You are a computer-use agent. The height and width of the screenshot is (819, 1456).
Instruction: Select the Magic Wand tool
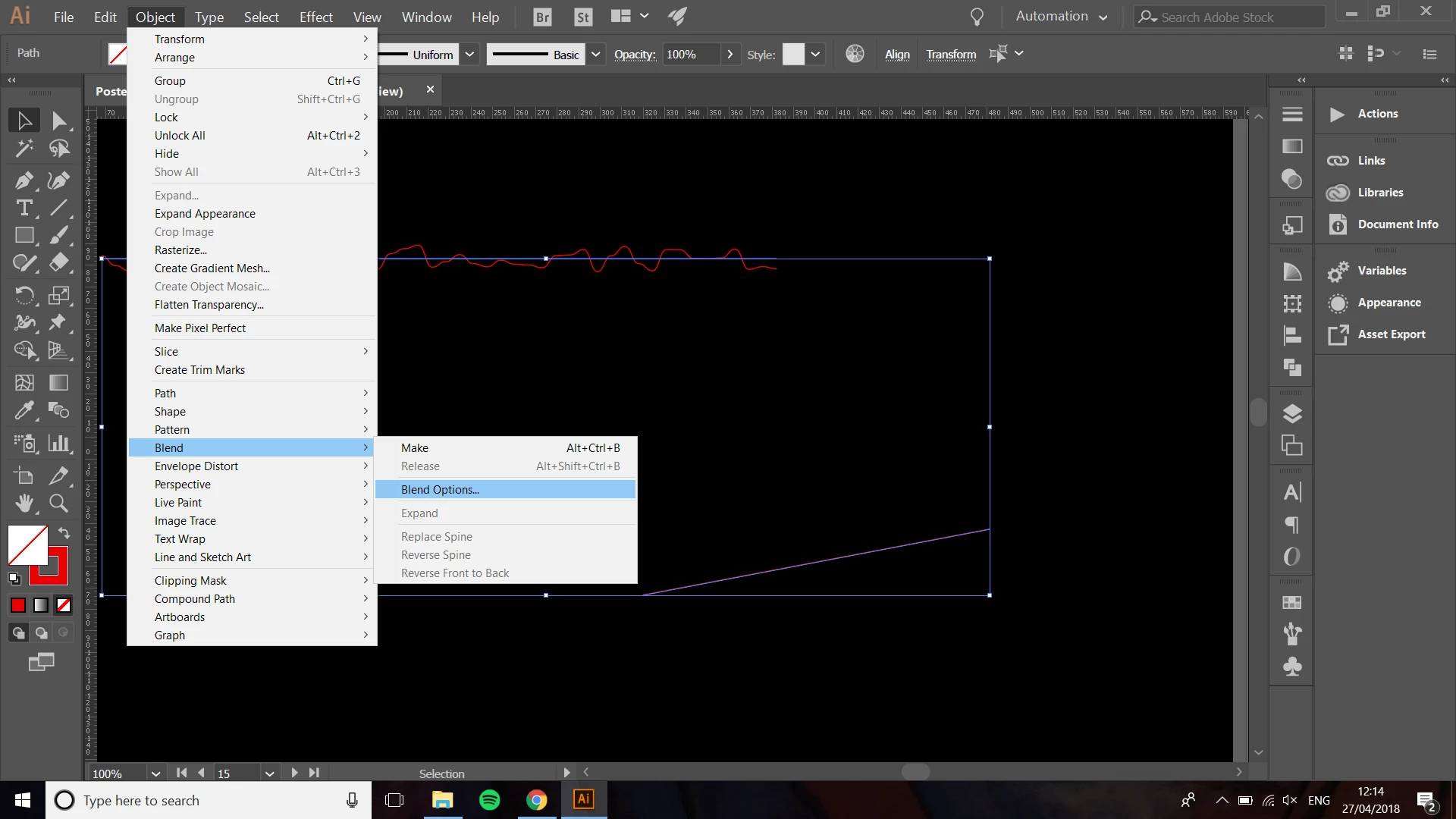tap(24, 148)
